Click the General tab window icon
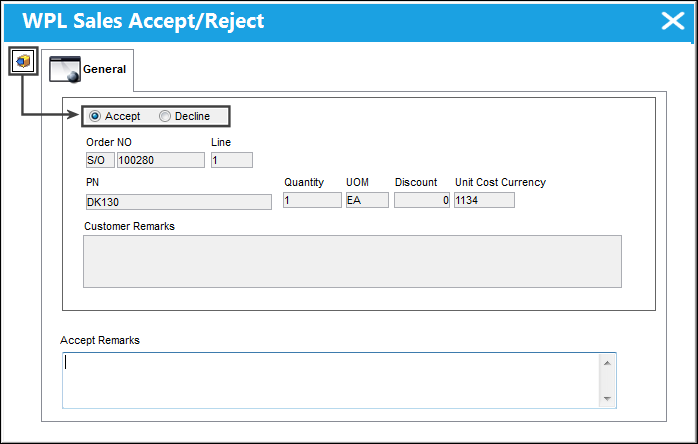 (x=65, y=69)
